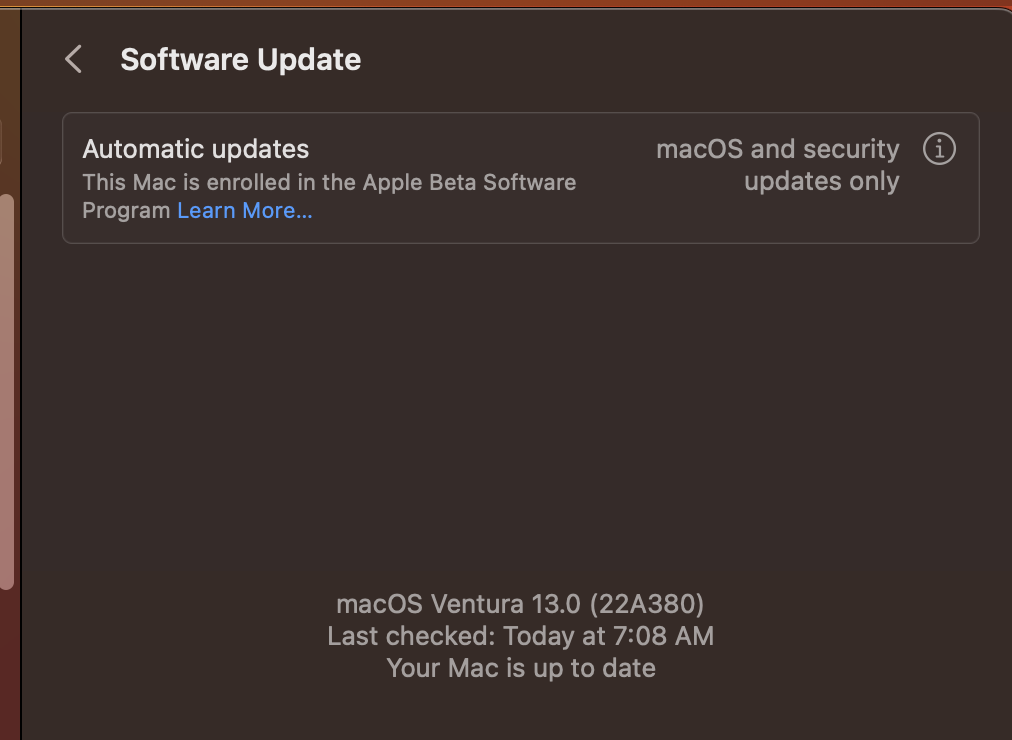Viewport: 1012px width, 740px height.
Task: Follow the Learn More link
Action: [x=245, y=211]
